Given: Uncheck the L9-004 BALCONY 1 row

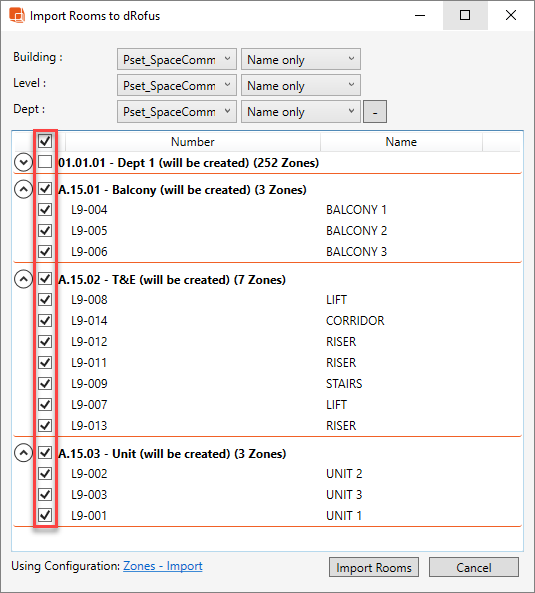Looking at the screenshot, I should tap(45, 209).
